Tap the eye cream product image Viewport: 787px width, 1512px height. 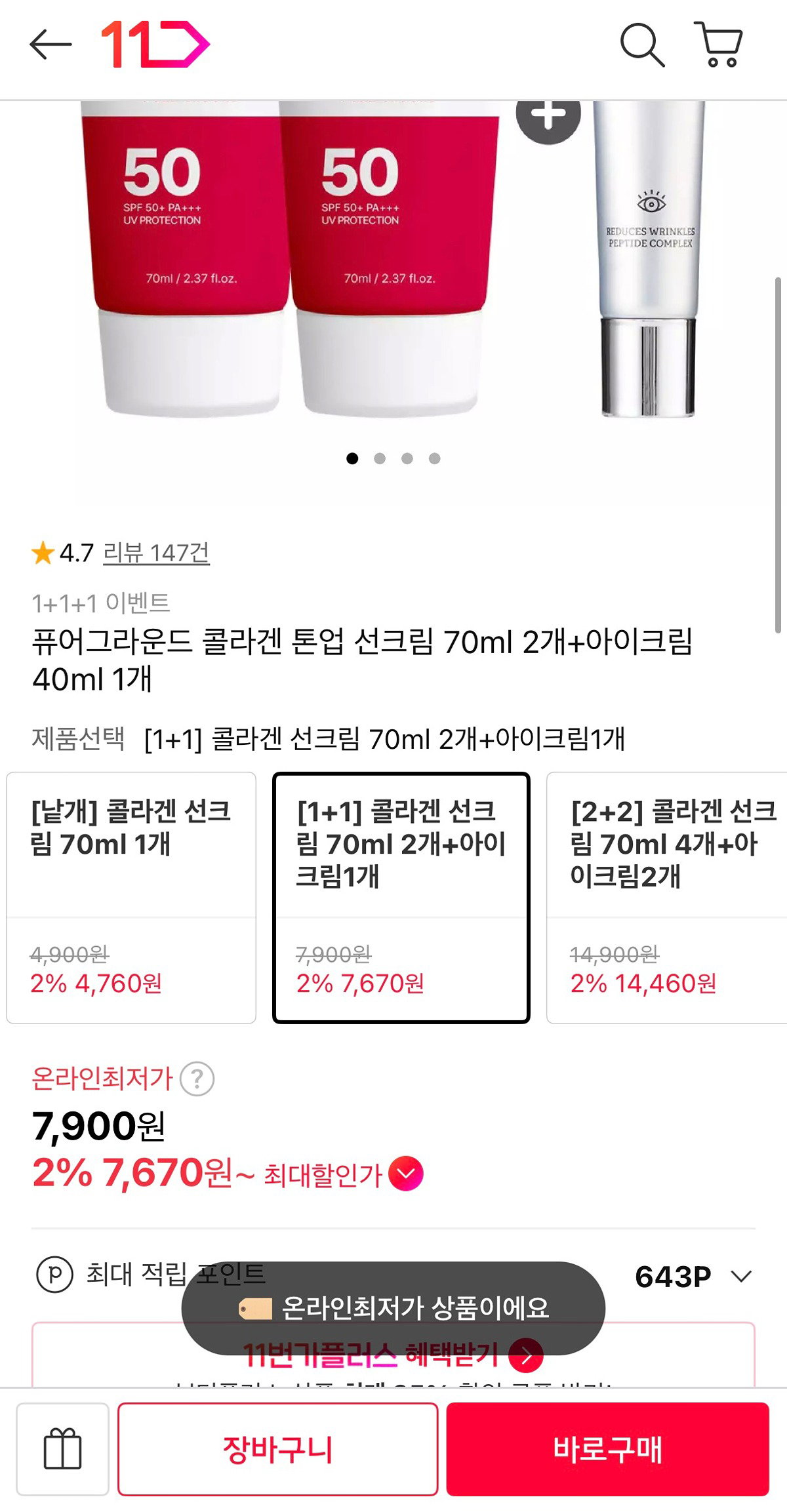[649, 259]
